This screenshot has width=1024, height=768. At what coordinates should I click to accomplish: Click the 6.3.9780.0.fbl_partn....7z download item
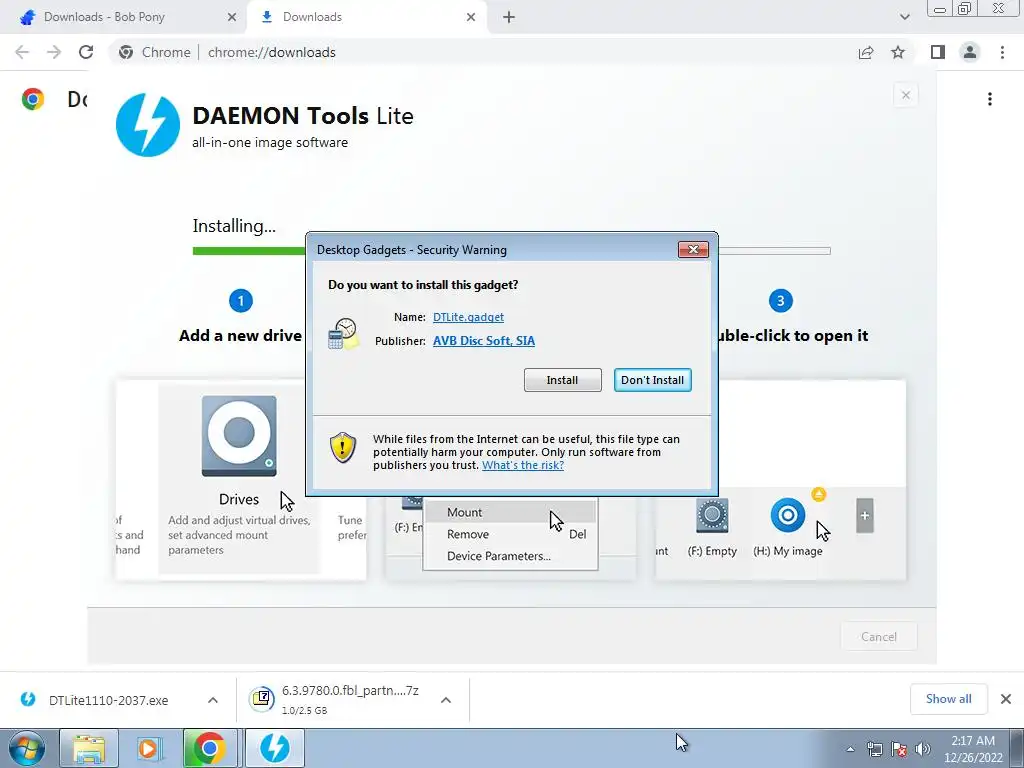340,700
